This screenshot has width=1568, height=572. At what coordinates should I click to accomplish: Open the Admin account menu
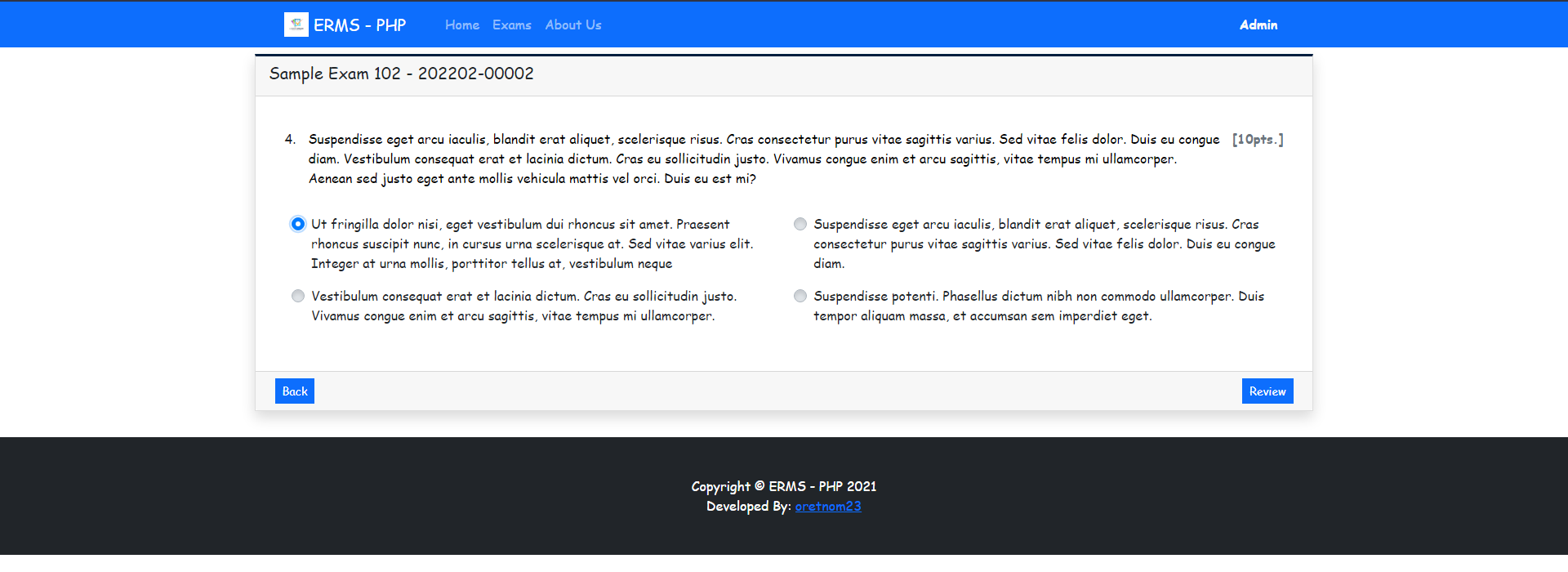click(x=1258, y=25)
